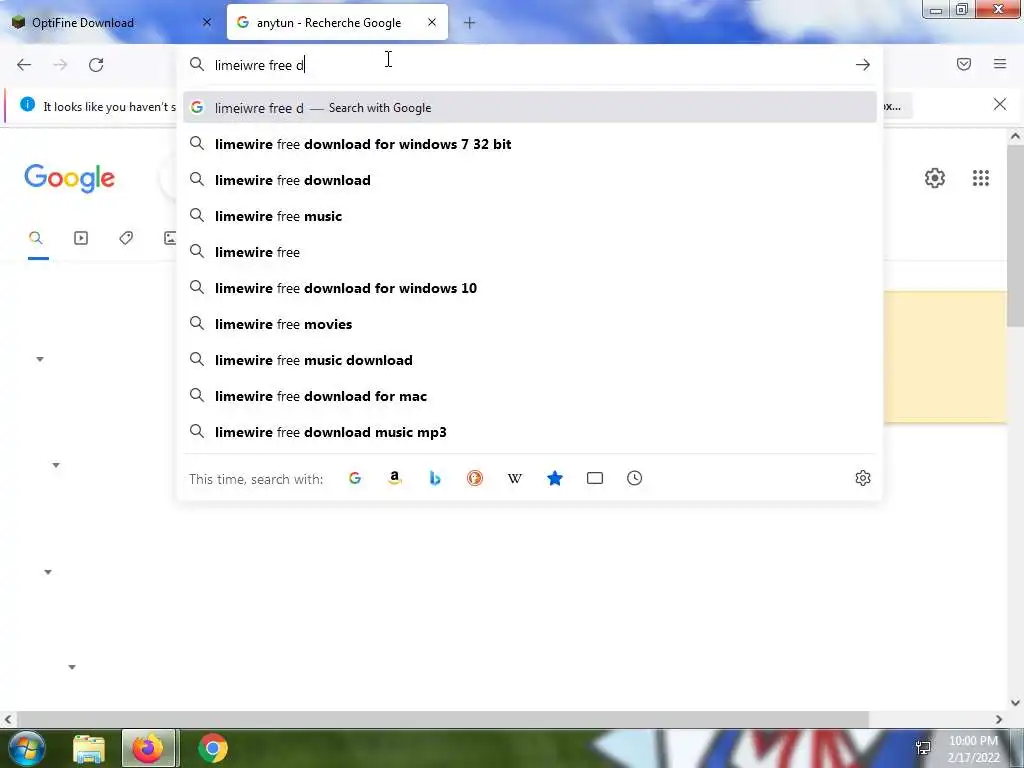Select the Google shopping tag icon
Image resolution: width=1024 pixels, height=768 pixels.
click(x=126, y=238)
